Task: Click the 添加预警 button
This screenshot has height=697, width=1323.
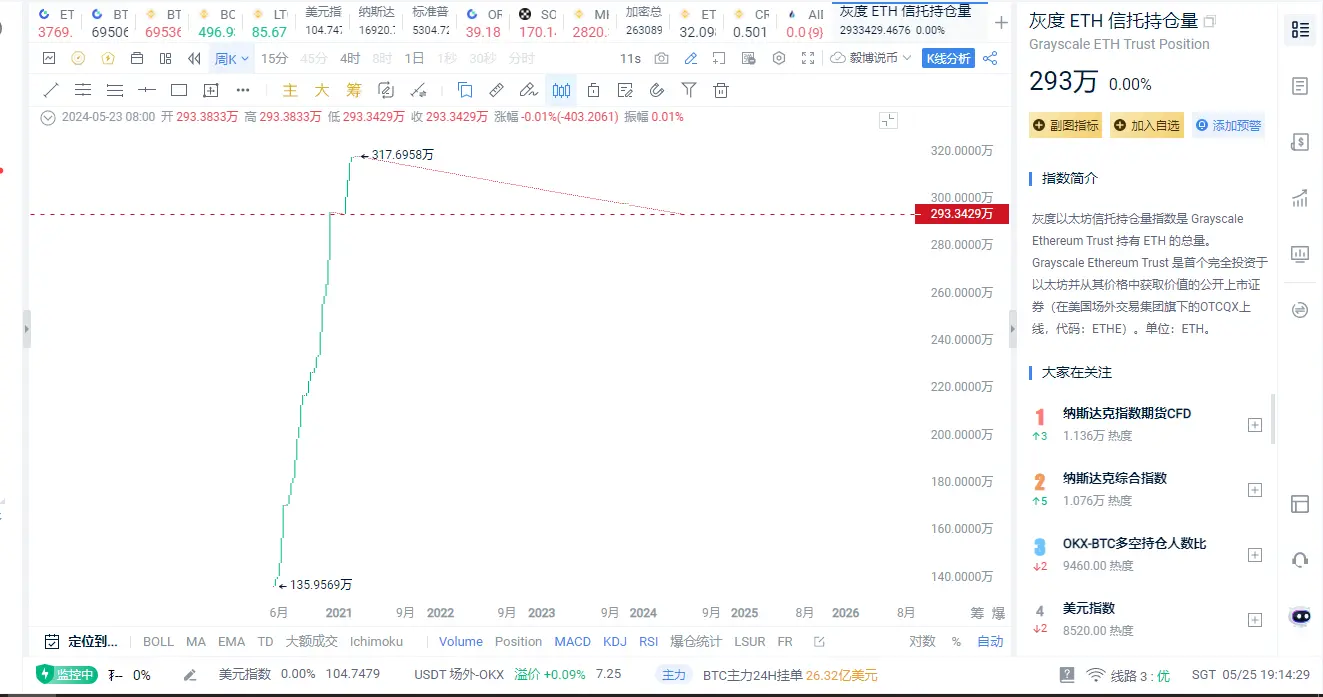Action: pyautogui.click(x=1228, y=126)
